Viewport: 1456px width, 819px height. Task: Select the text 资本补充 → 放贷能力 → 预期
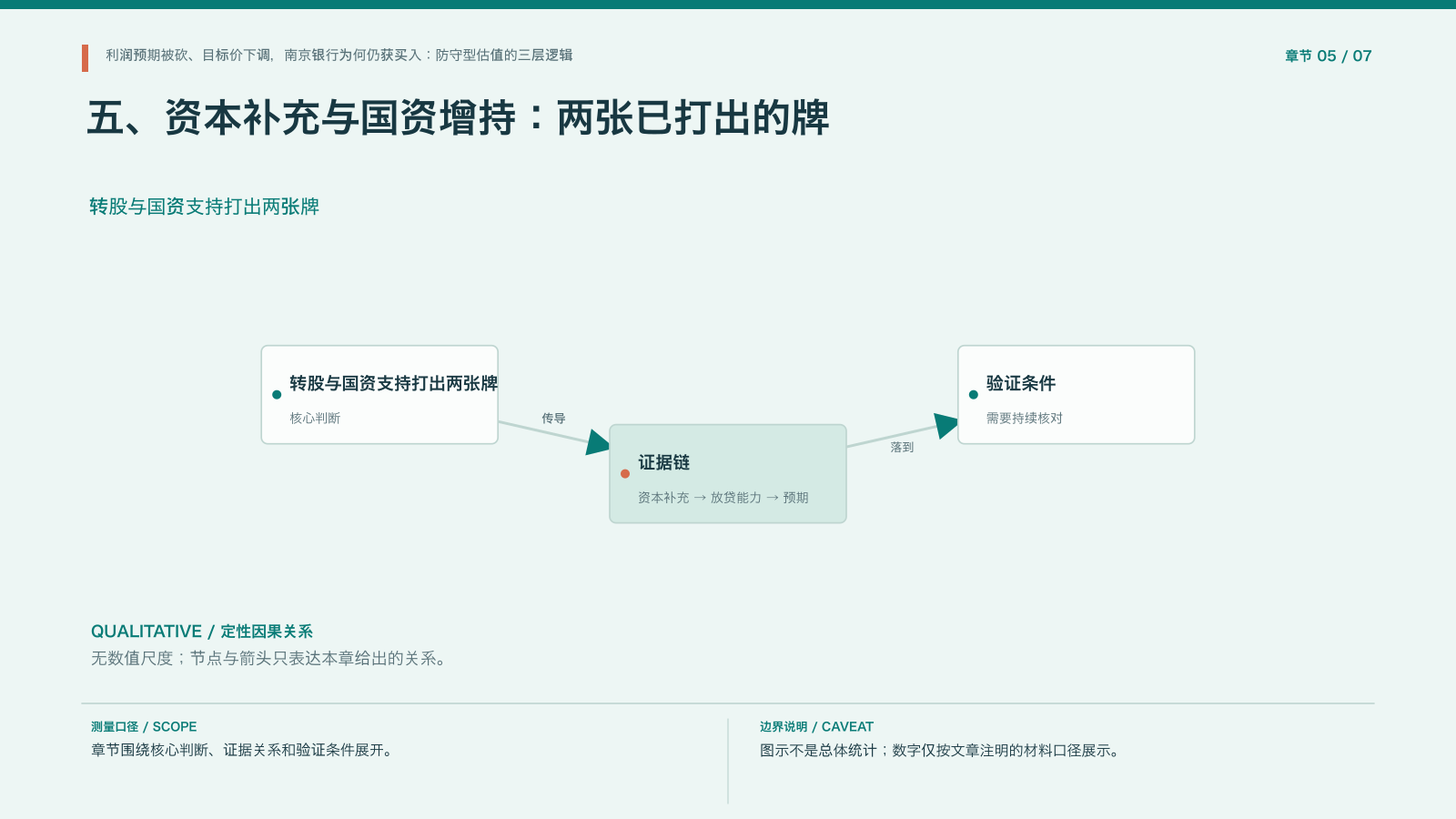point(723,498)
